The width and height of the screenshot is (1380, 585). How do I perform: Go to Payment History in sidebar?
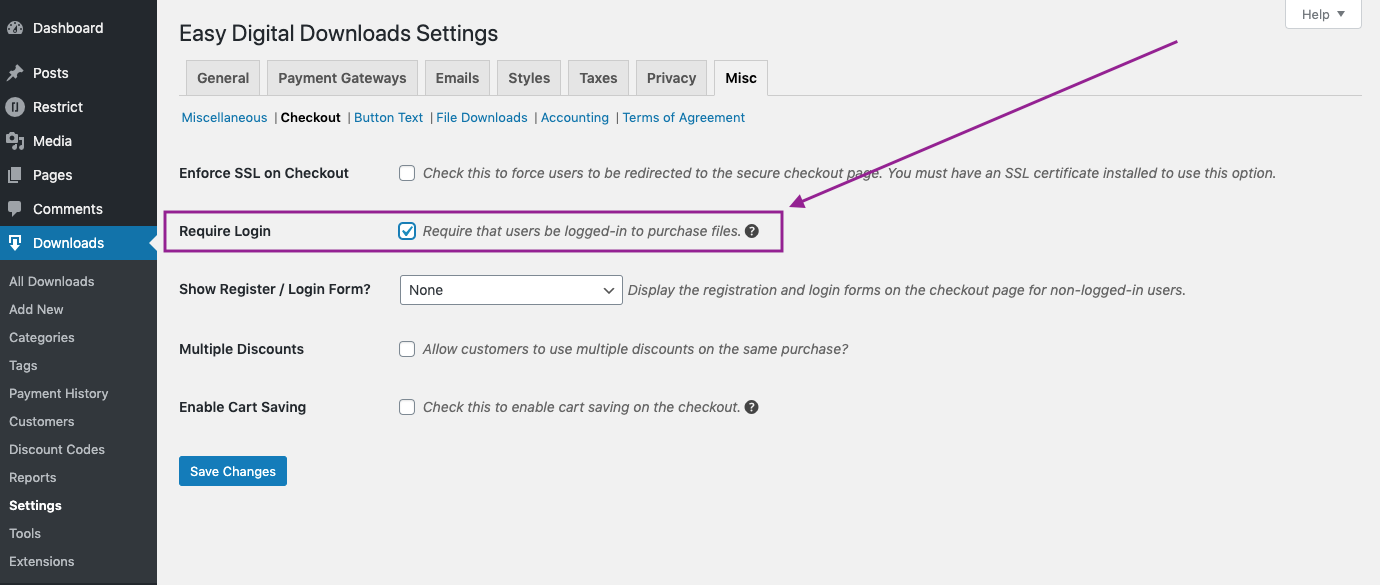coord(59,393)
